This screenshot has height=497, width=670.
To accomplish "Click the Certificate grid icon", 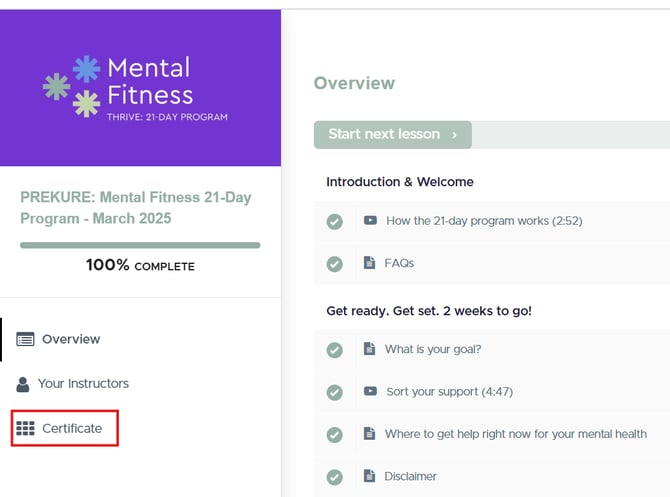I will tap(25, 429).
